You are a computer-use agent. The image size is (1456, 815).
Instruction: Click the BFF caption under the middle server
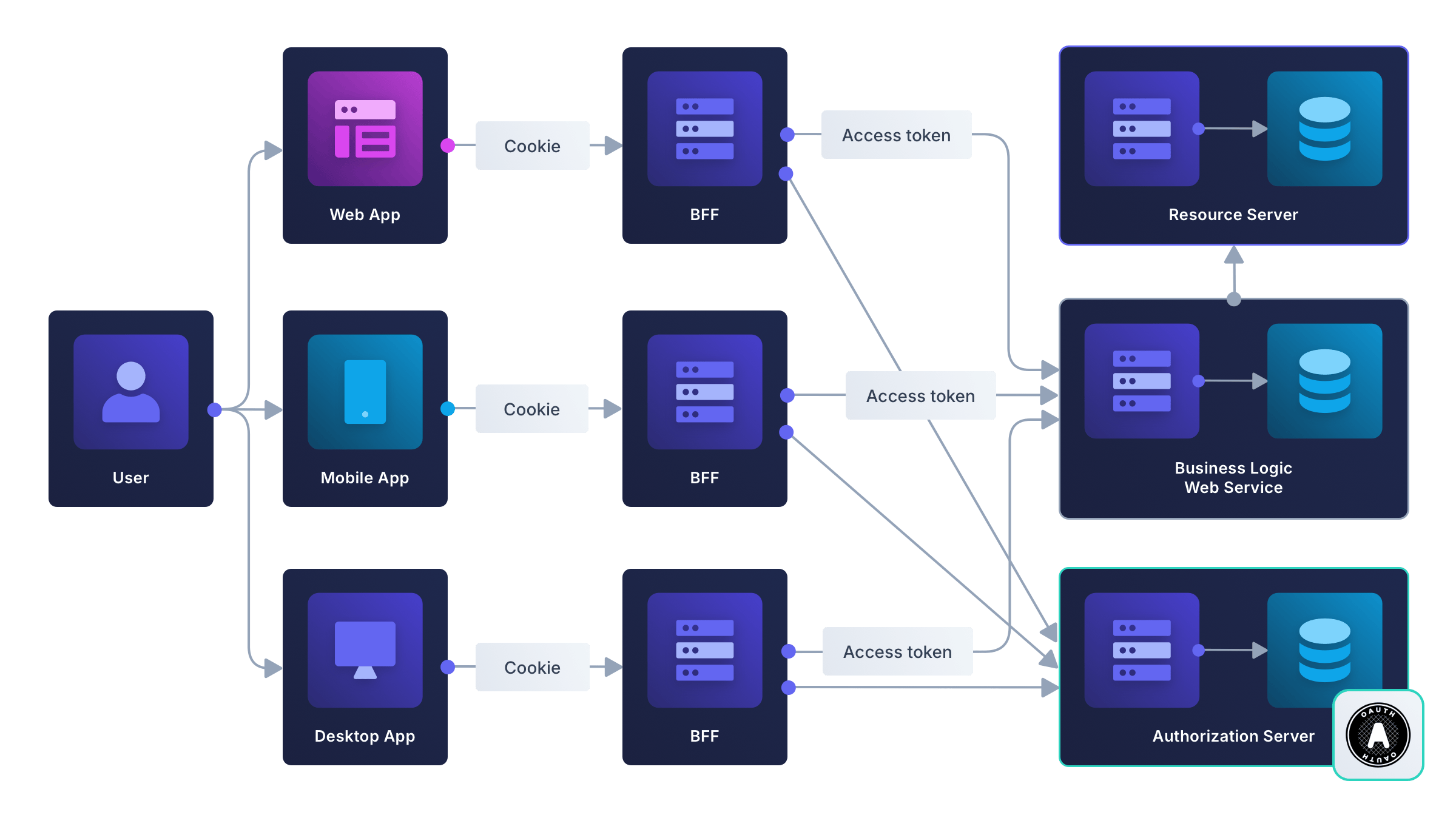click(705, 478)
